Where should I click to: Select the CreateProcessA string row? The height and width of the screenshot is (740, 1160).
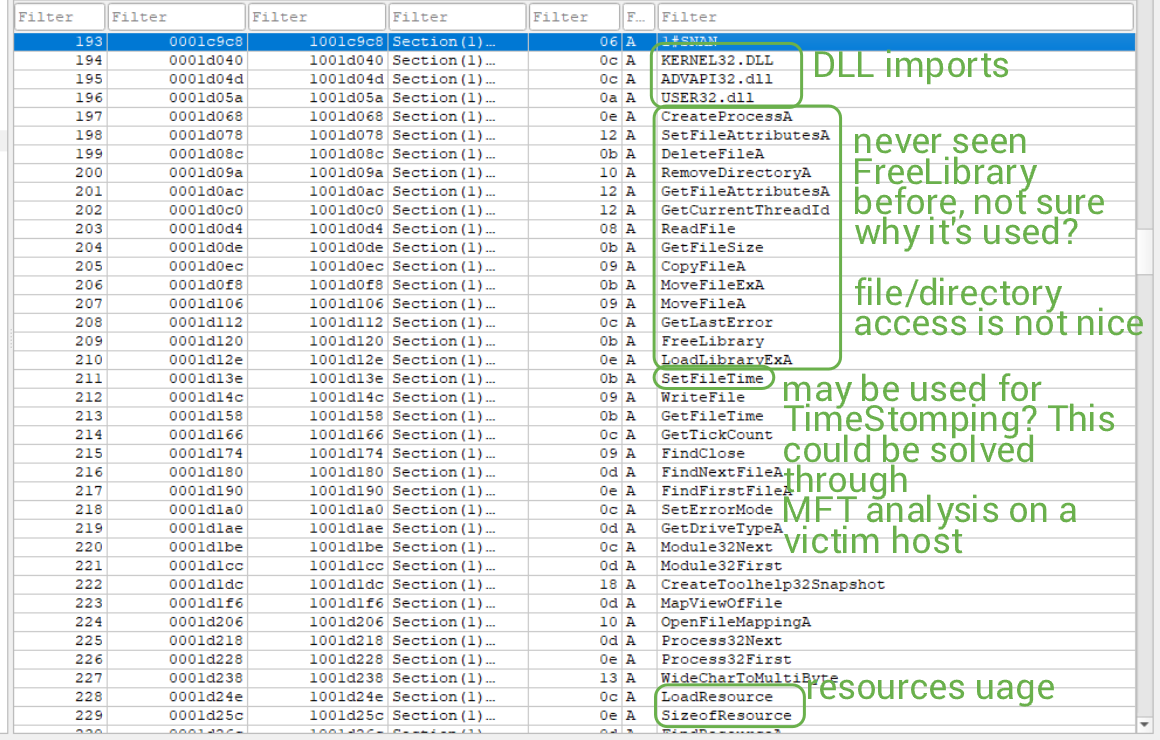tap(712, 117)
